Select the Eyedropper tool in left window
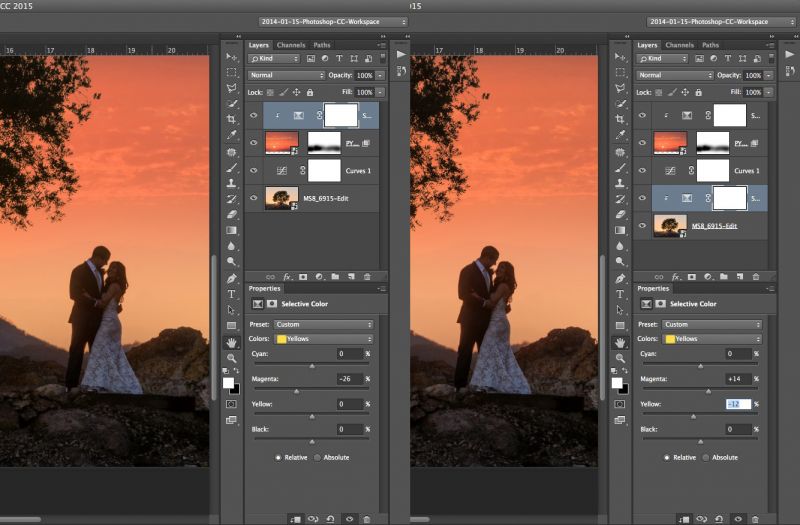The image size is (800, 525). (x=231, y=135)
